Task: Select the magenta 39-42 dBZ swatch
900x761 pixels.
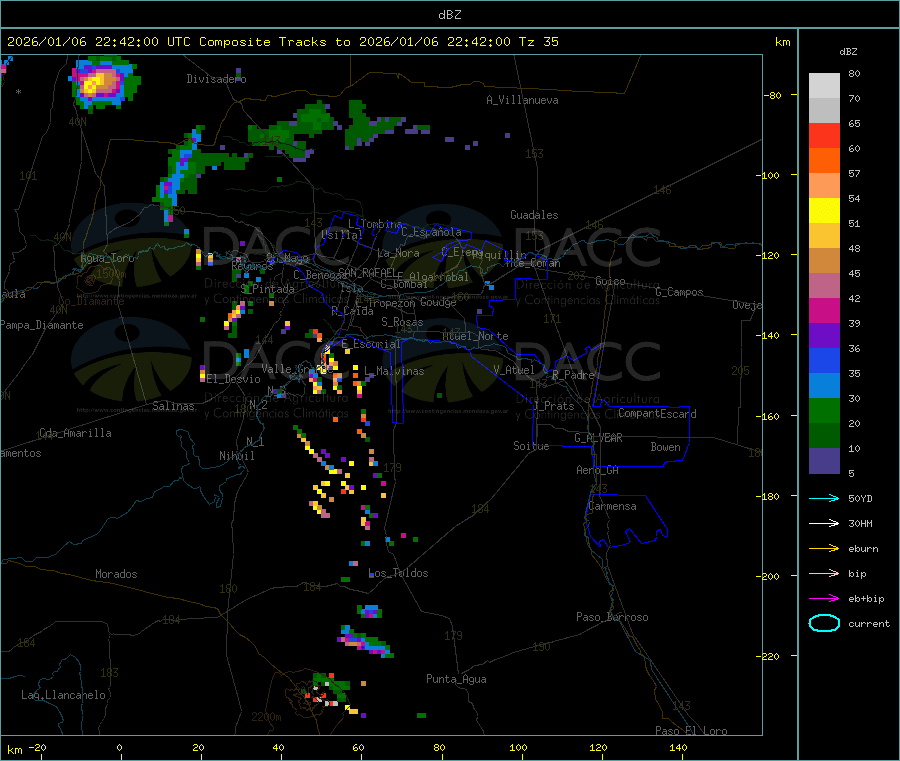Action: click(x=824, y=310)
